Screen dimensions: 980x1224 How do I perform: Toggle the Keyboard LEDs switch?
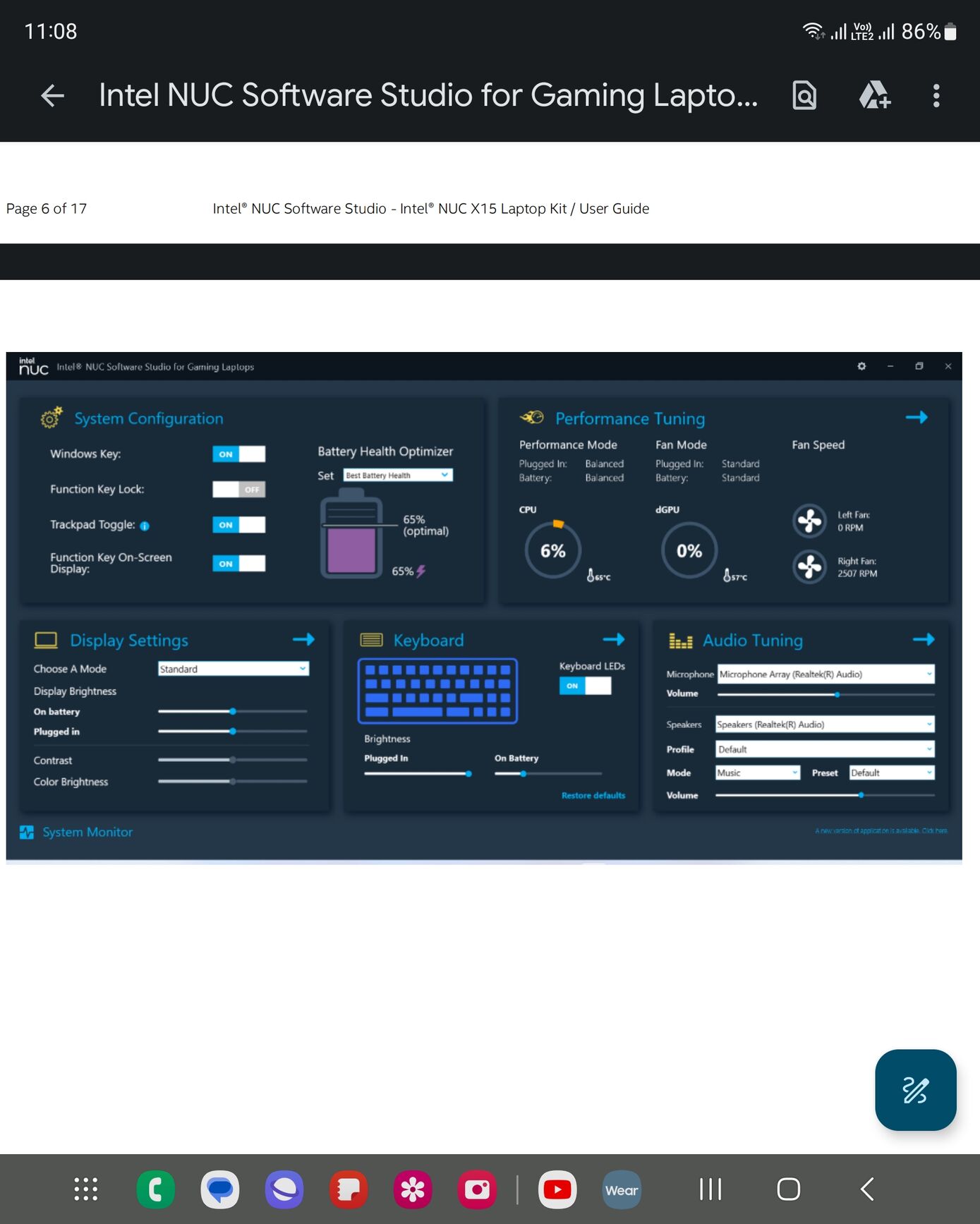(585, 685)
